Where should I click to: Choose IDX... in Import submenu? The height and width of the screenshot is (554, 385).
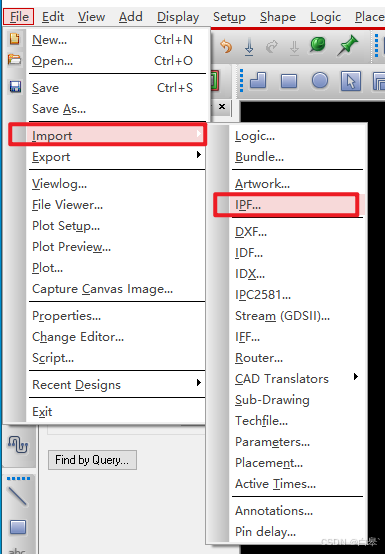pos(297,274)
